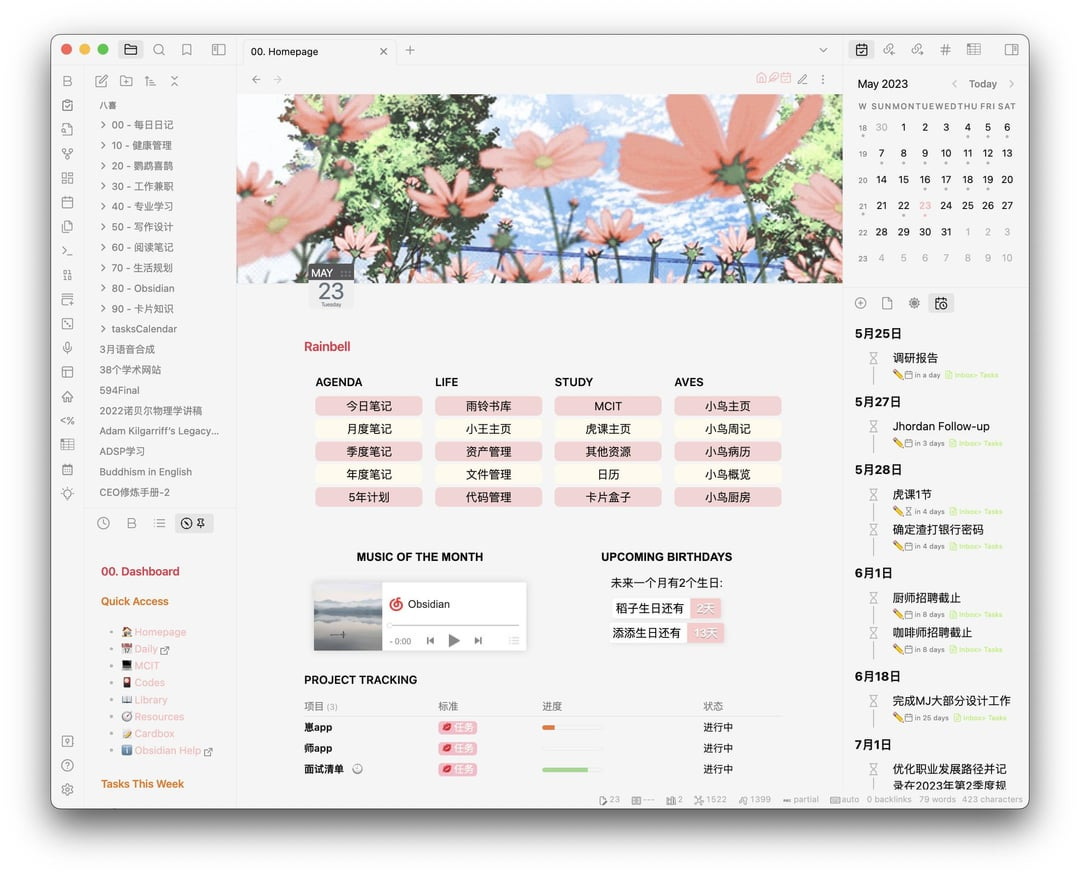The width and height of the screenshot is (1080, 876).
Task: Toggle hourglass for 调研报告 task
Action: pos(873,358)
